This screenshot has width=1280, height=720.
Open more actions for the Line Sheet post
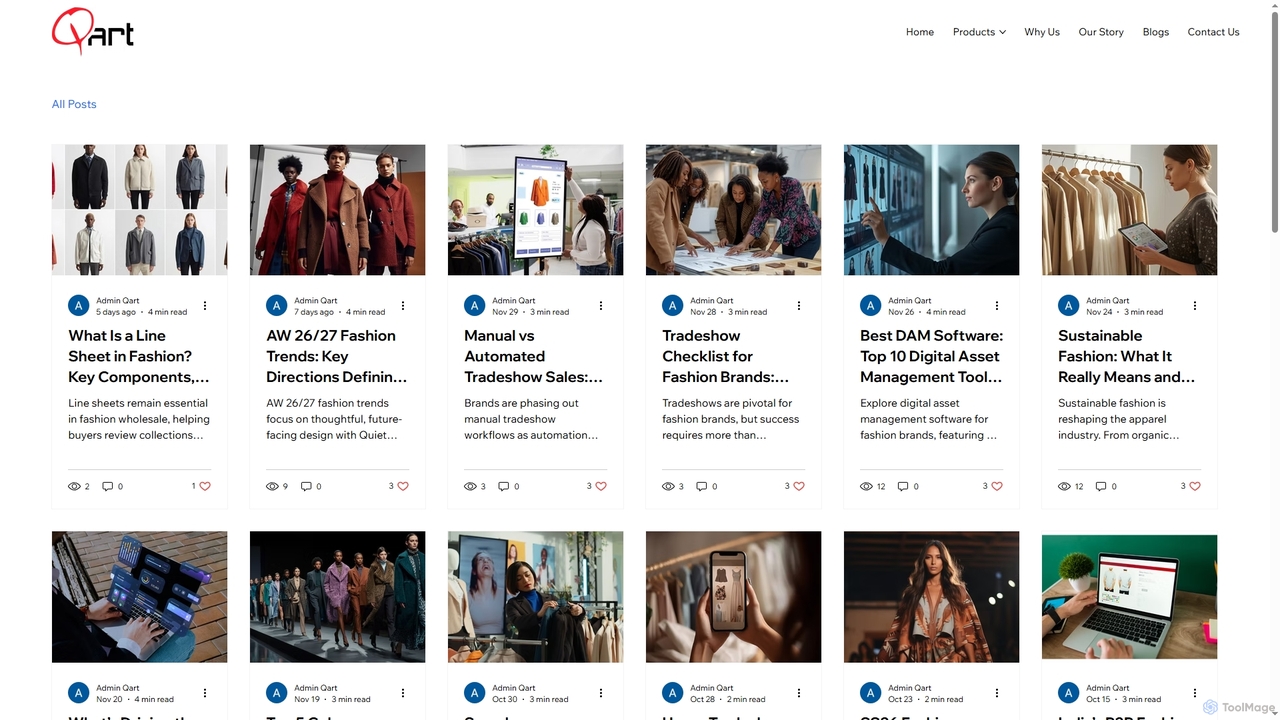[205, 306]
